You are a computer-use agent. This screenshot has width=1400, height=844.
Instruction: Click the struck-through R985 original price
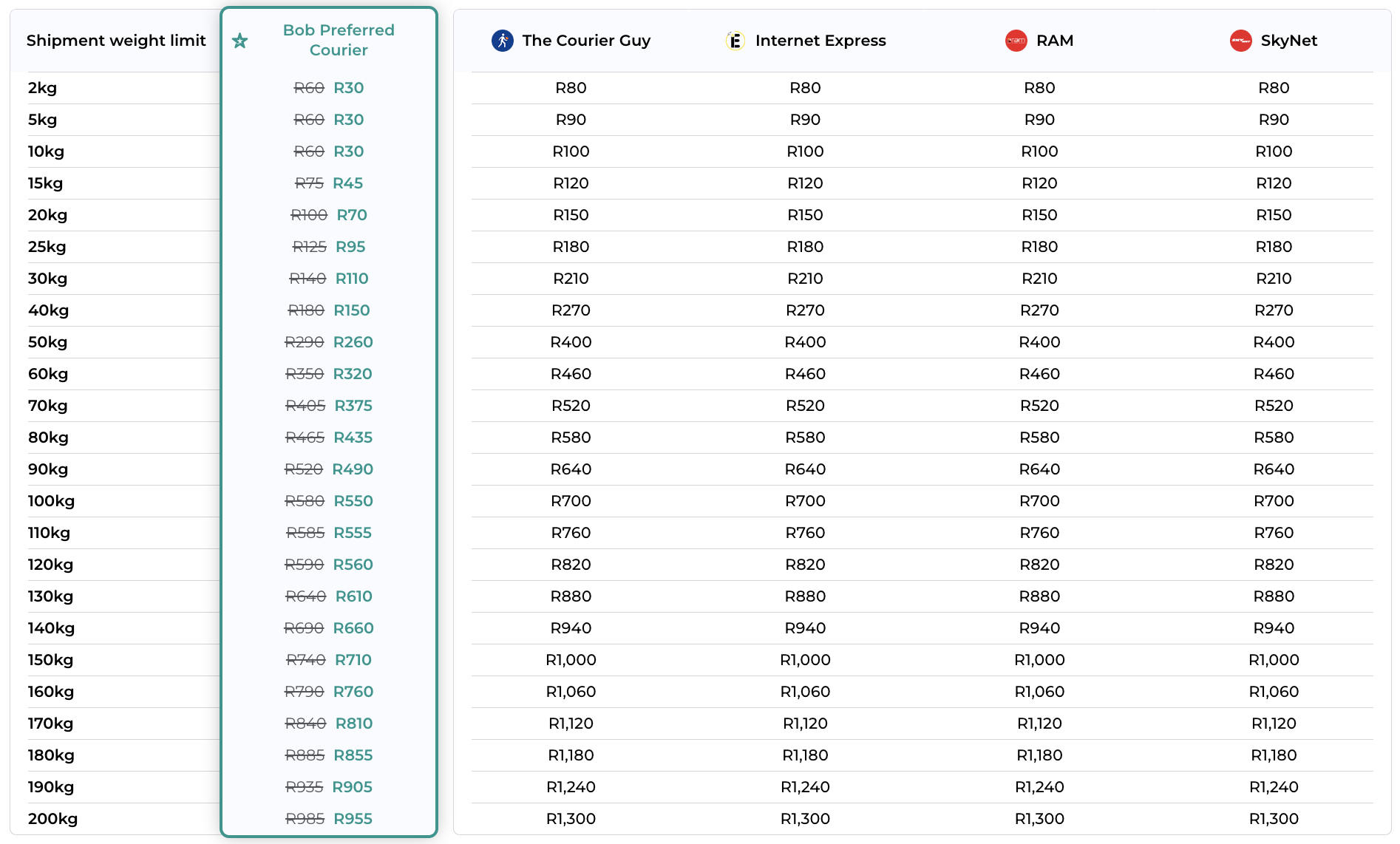click(305, 819)
